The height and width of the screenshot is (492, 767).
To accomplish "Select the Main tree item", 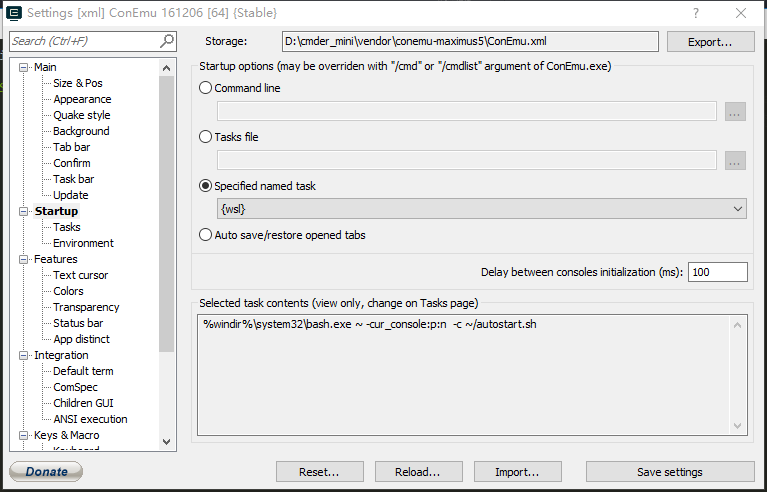I will point(45,67).
